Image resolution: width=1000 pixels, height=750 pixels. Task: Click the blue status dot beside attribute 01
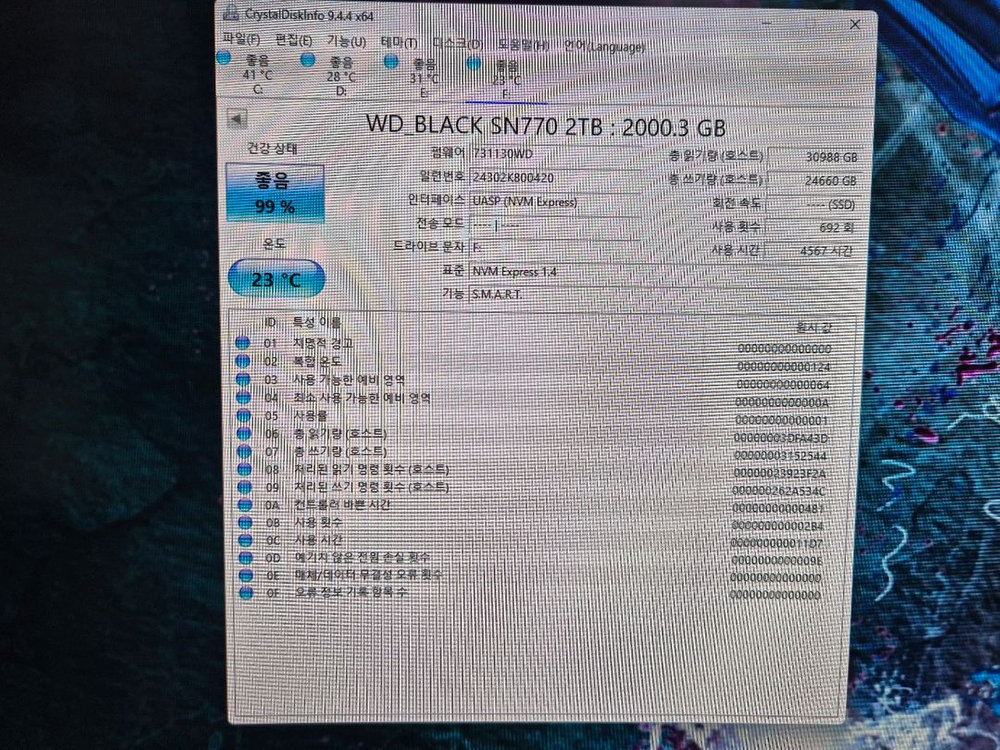[x=243, y=345]
